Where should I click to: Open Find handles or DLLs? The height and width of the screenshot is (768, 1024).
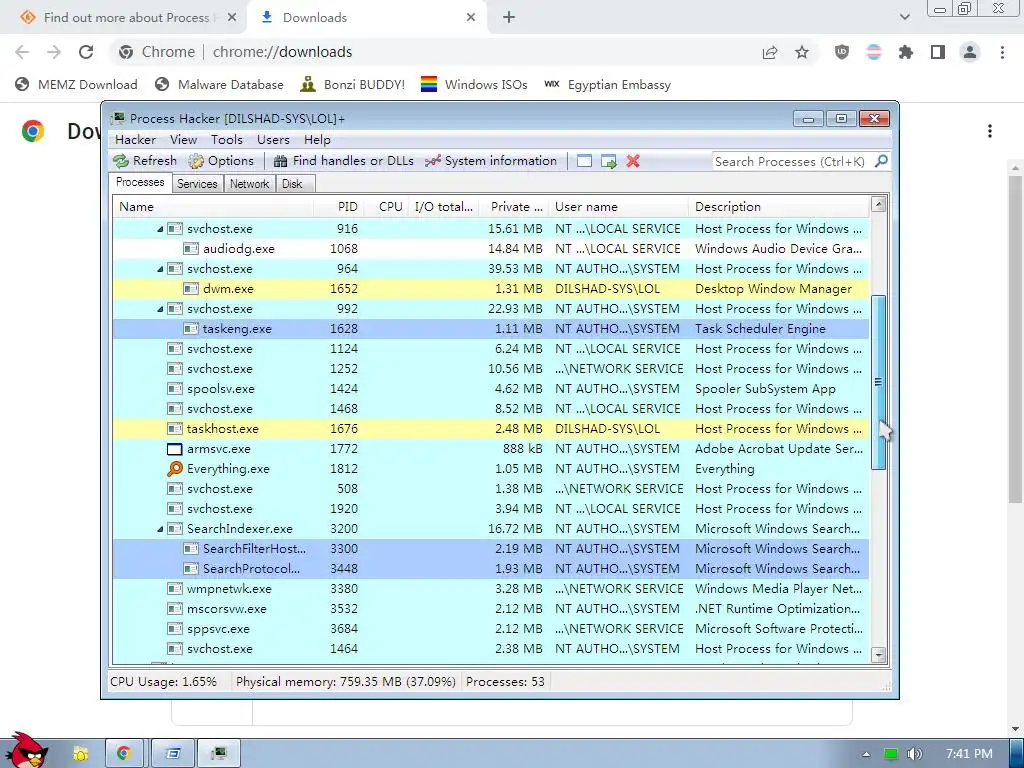344,161
